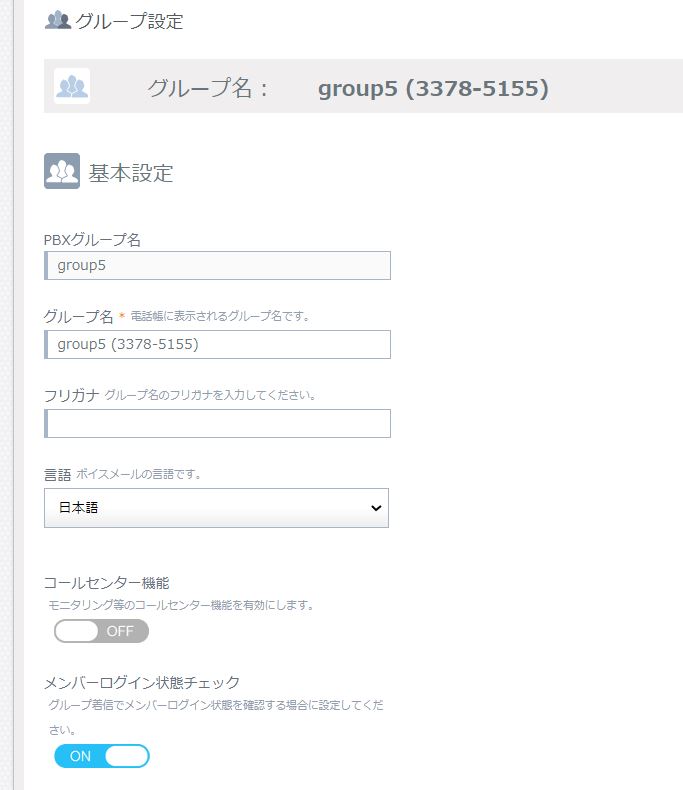Click the メンバーログイン状態チェック label
This screenshot has height=790, width=683.
coord(142,682)
